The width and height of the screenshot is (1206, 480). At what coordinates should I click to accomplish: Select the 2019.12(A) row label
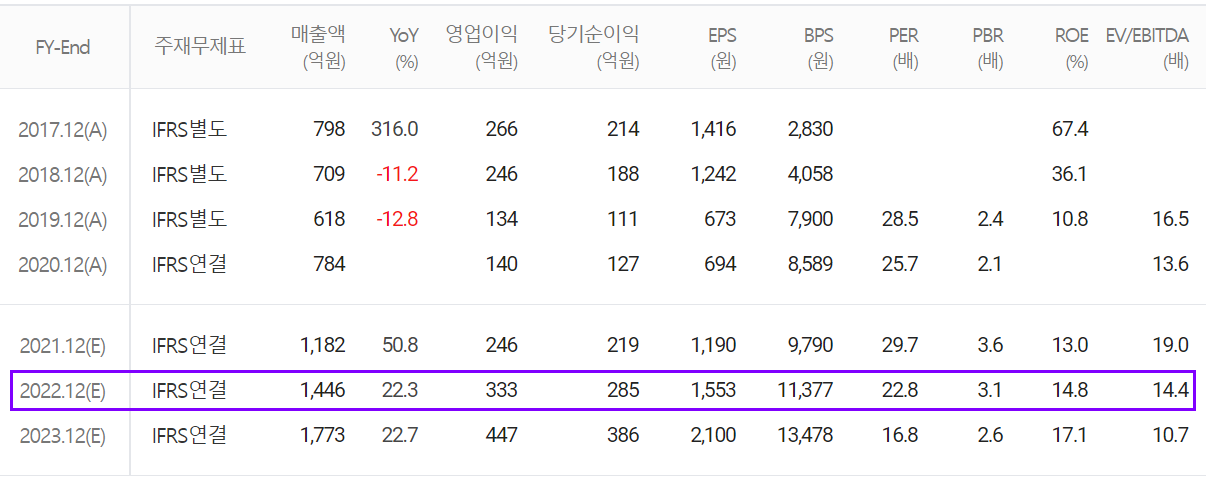tap(62, 220)
